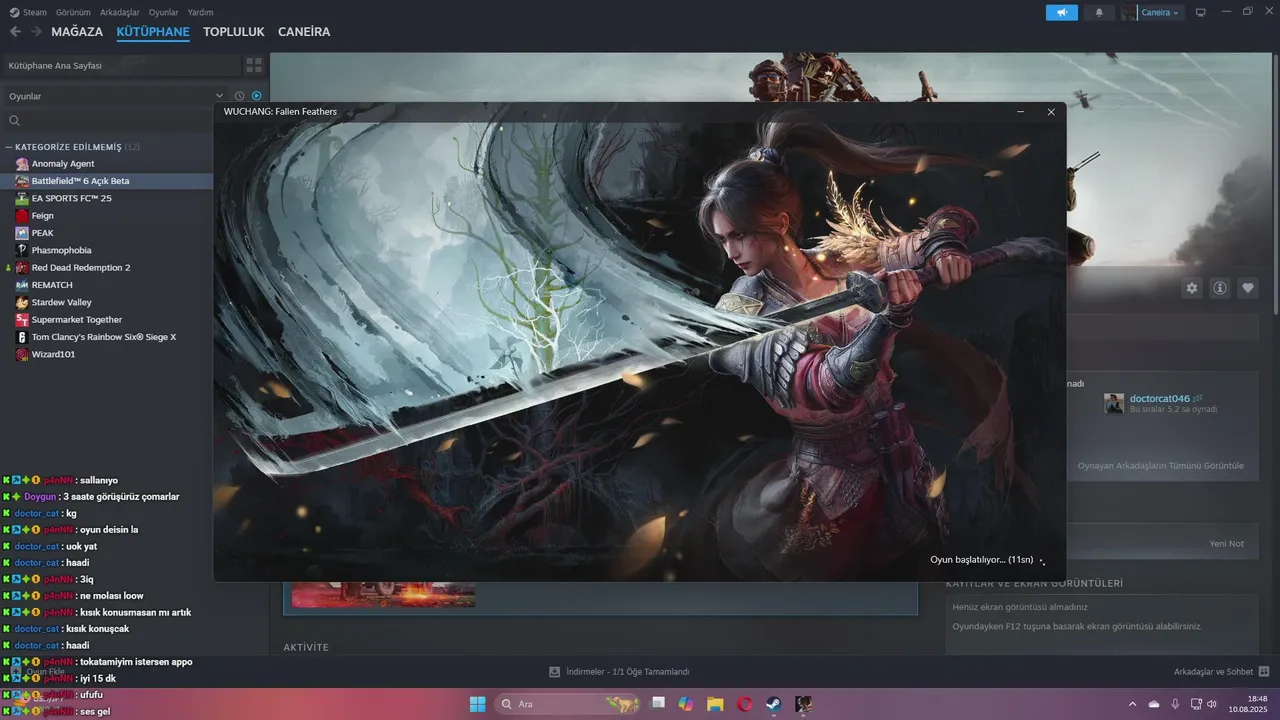Image resolution: width=1280 pixels, height=720 pixels.
Task: Click the game info icon button
Action: coord(1220,288)
